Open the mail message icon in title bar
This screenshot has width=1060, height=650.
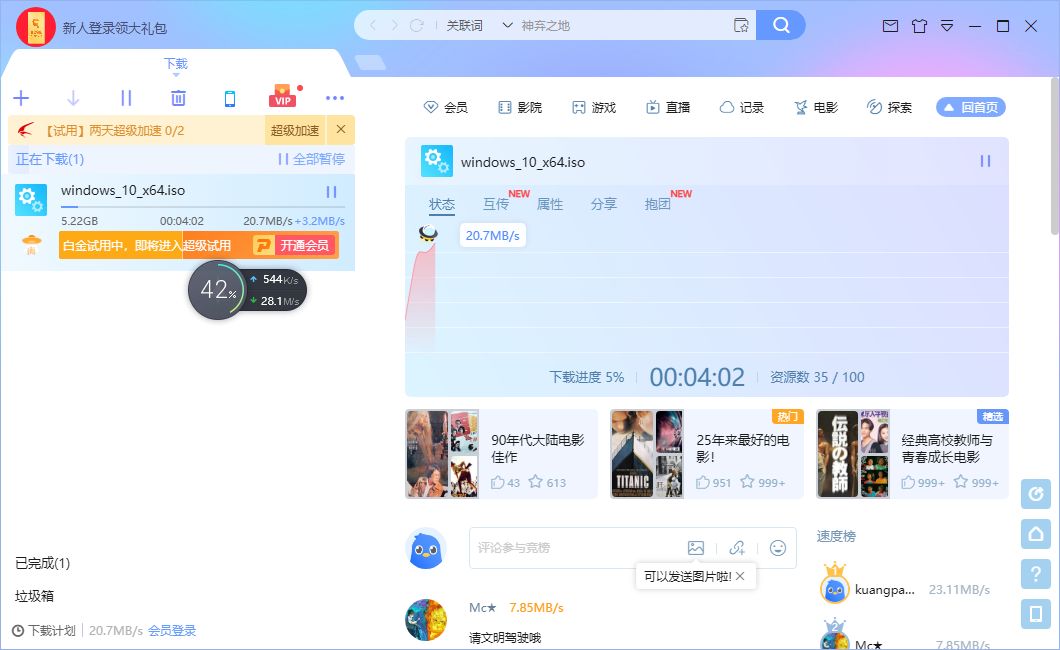(890, 26)
